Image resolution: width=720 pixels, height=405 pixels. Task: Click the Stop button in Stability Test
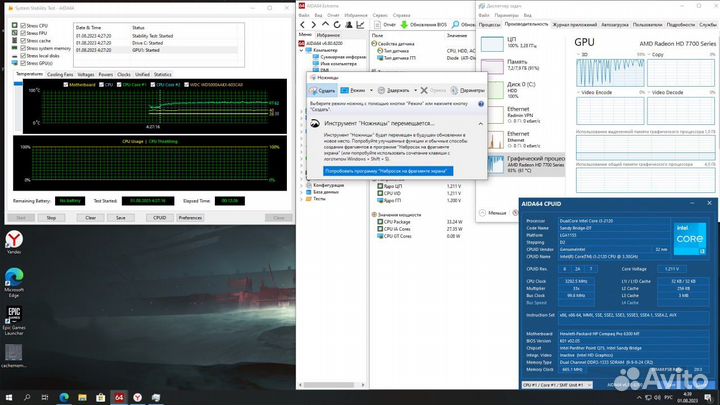click(51, 218)
